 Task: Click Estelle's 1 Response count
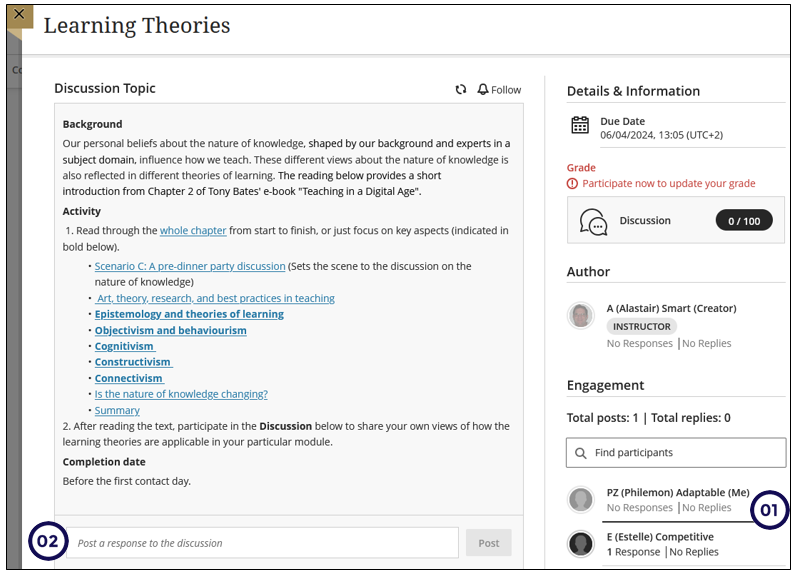[x=633, y=552]
